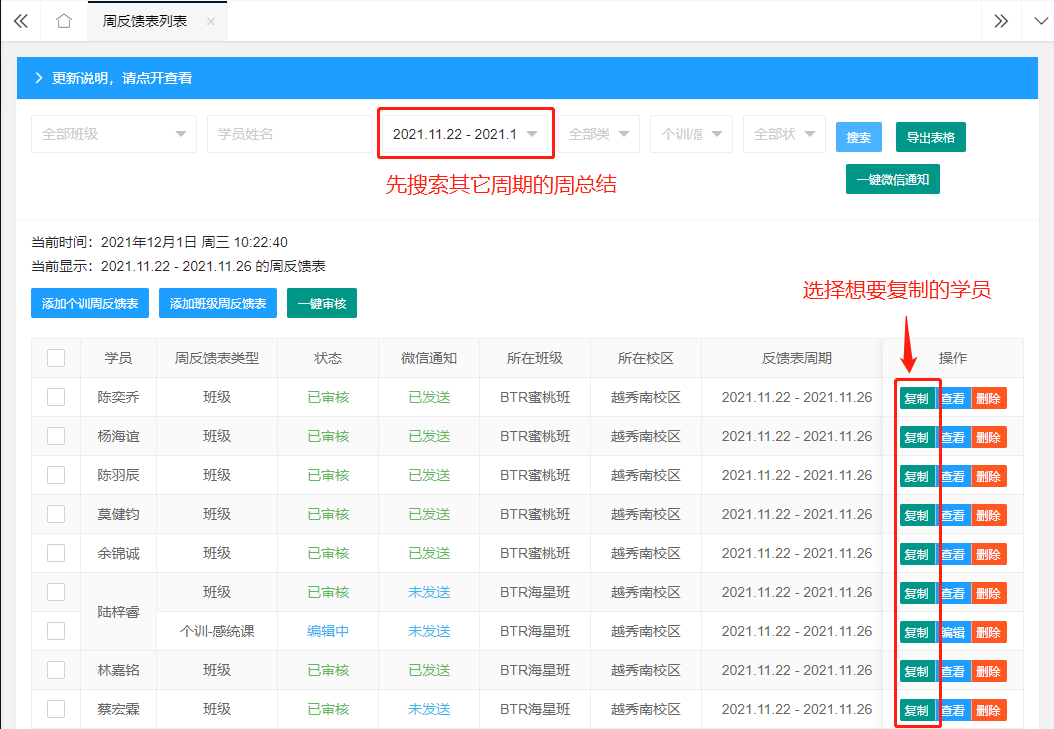
Task: Click 编辑 in the 个训-感统课 row
Action: [x=953, y=632]
